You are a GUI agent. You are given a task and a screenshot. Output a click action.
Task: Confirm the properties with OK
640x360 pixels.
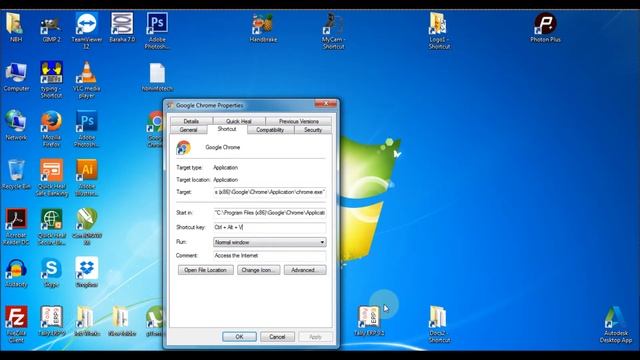(239, 337)
